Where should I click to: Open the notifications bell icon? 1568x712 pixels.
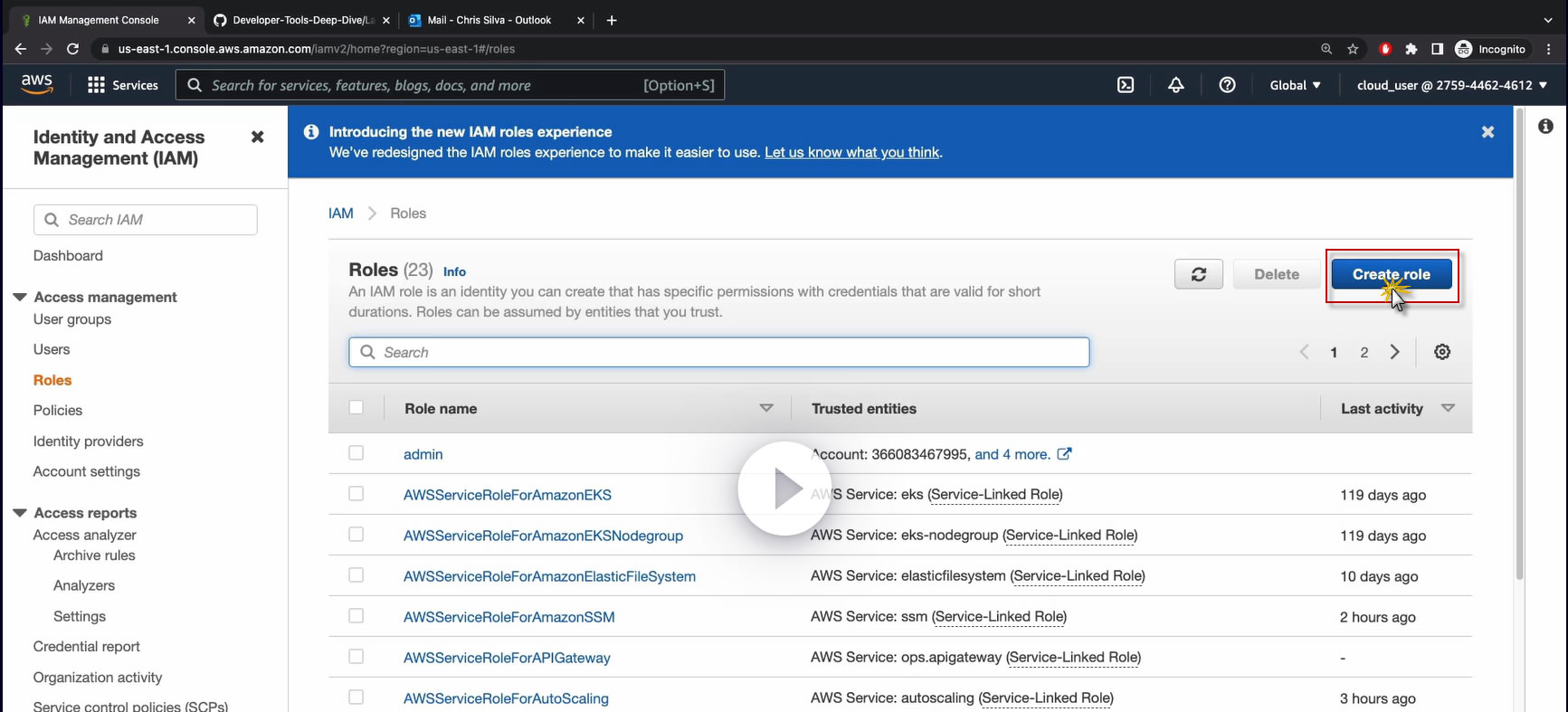pos(1175,85)
